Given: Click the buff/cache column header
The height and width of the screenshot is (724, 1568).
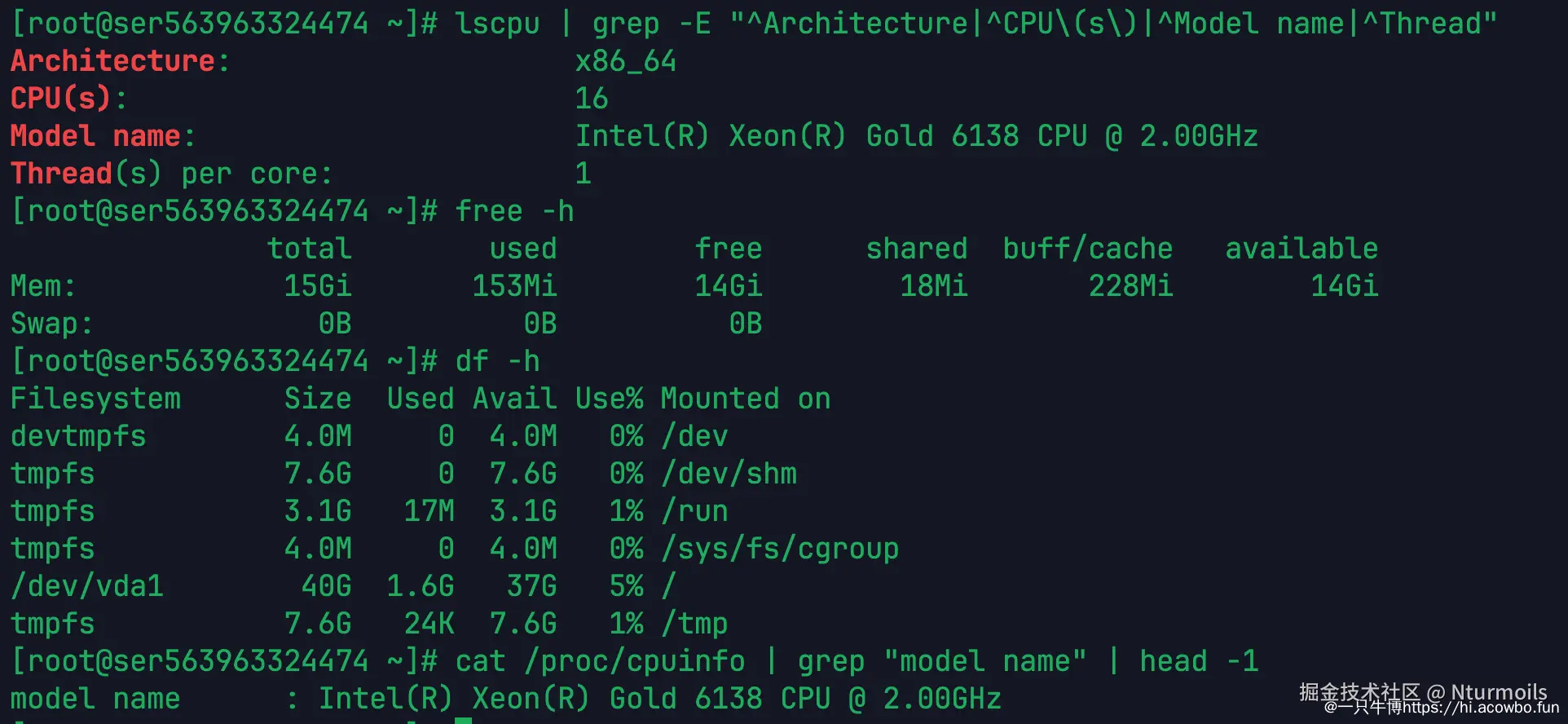Looking at the screenshot, I should click(1087, 249).
